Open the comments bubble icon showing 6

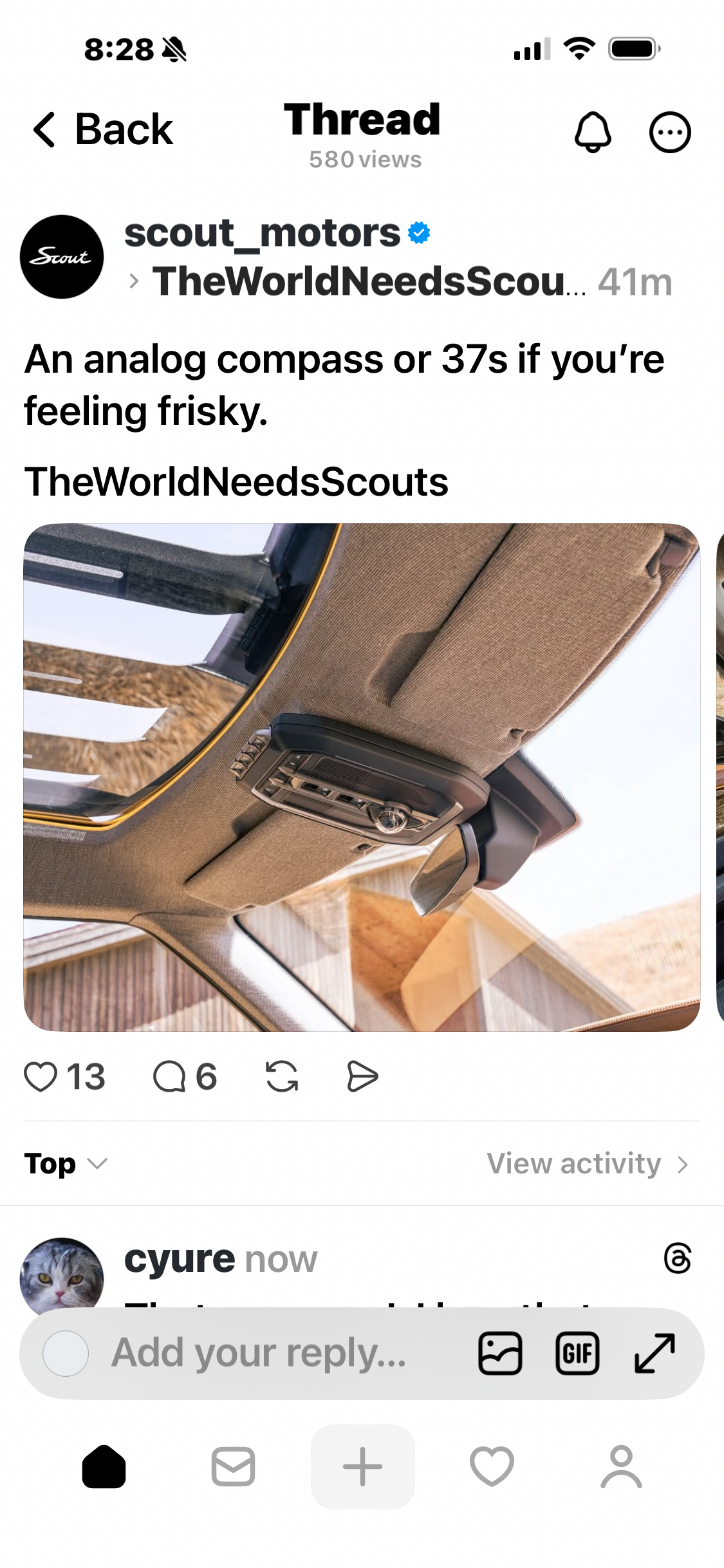[x=169, y=1077]
